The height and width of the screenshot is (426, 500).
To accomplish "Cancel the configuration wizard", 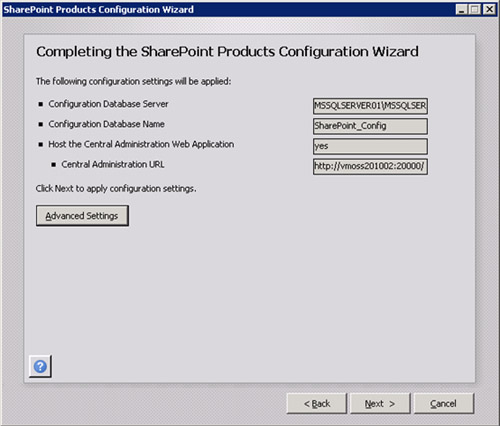I will pyautogui.click(x=444, y=404).
